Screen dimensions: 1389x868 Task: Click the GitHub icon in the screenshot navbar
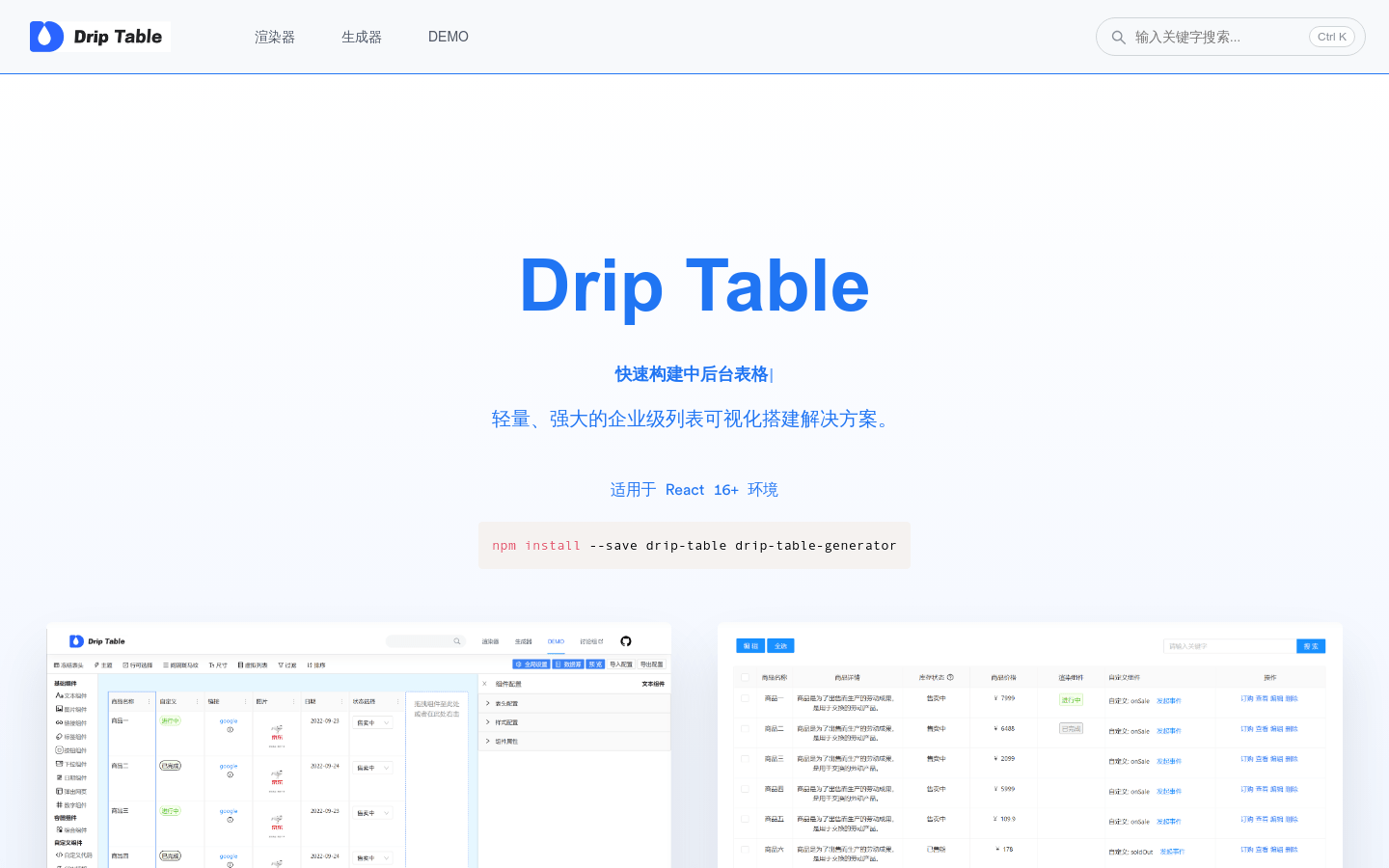point(626,641)
